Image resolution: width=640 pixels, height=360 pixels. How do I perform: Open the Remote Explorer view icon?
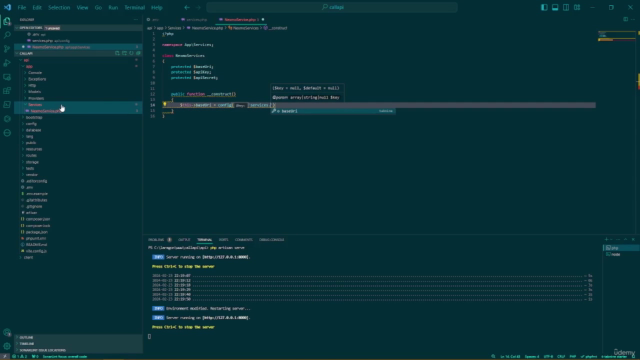pos(7,77)
